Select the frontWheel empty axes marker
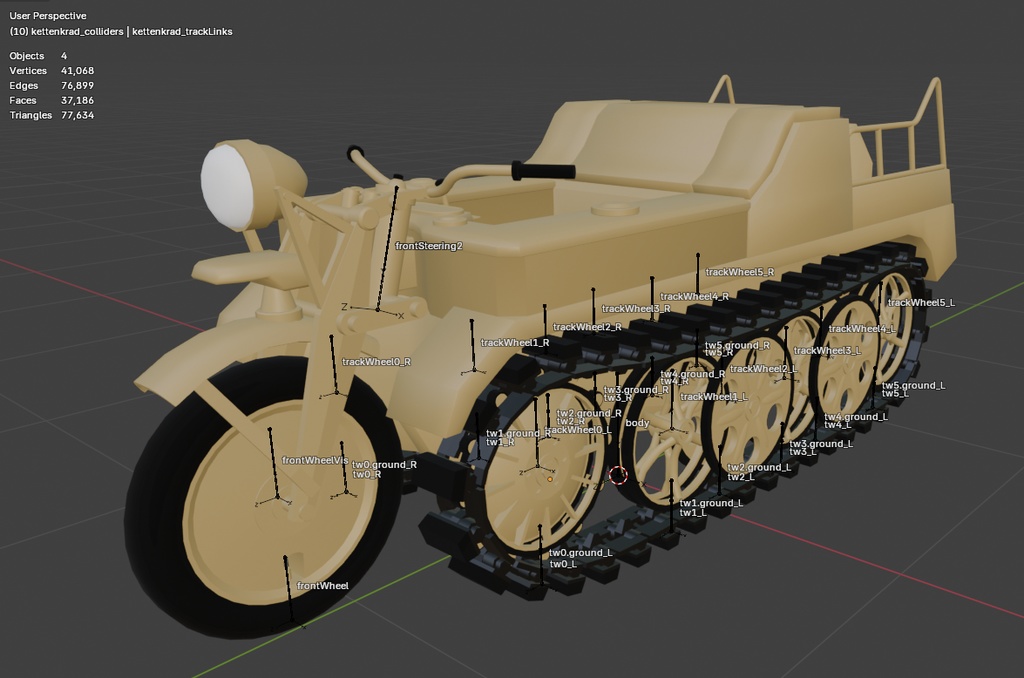The width and height of the screenshot is (1024, 678). click(292, 621)
